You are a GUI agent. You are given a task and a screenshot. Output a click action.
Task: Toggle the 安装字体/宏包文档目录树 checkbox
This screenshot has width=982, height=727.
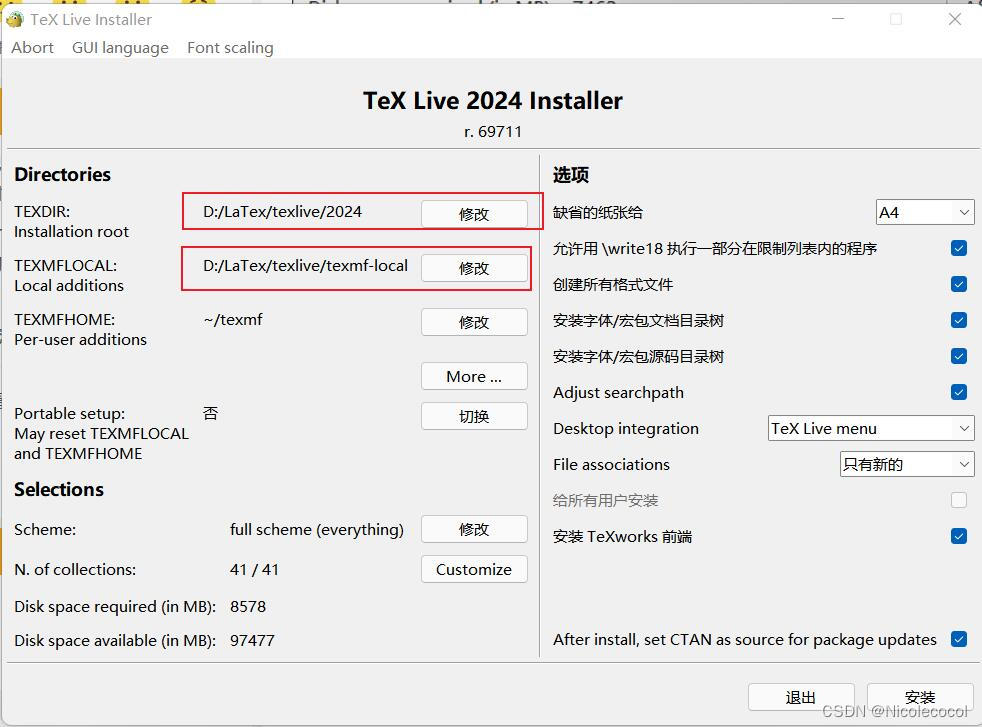coord(959,320)
